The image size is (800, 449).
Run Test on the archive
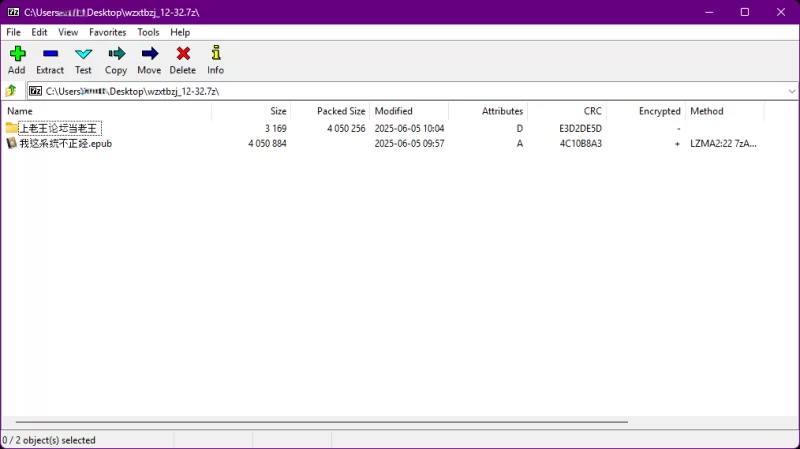83,54
